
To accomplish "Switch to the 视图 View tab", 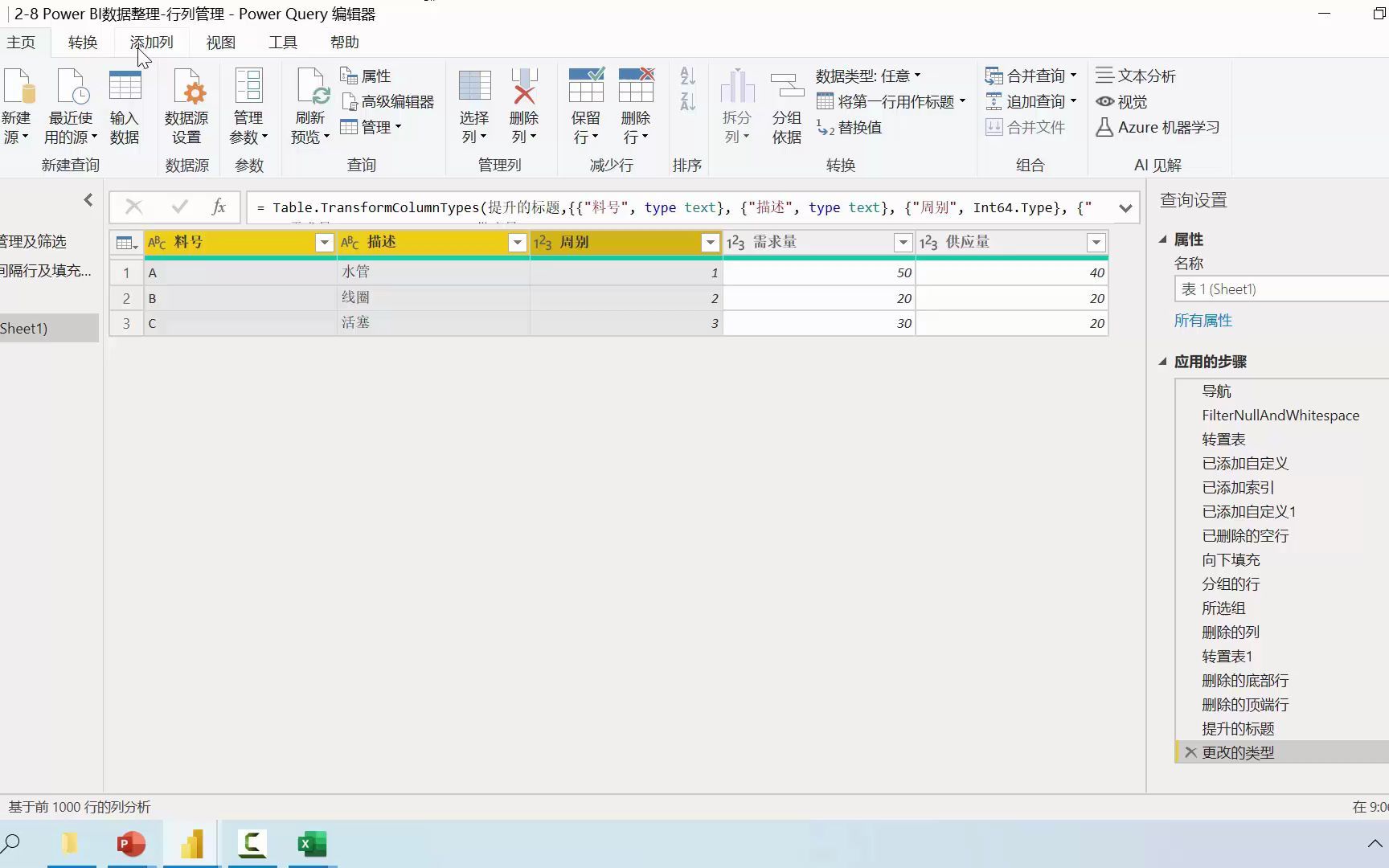I will (221, 43).
